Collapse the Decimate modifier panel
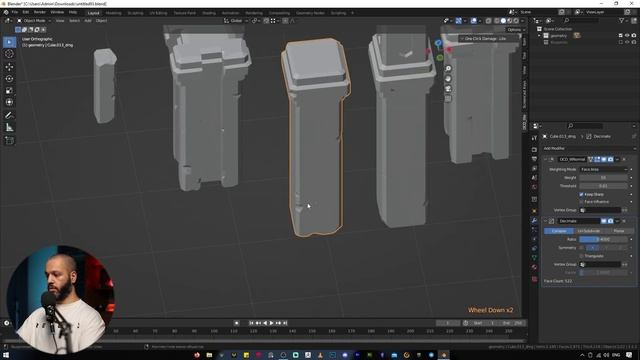640x360 pixels. pyautogui.click(x=546, y=221)
